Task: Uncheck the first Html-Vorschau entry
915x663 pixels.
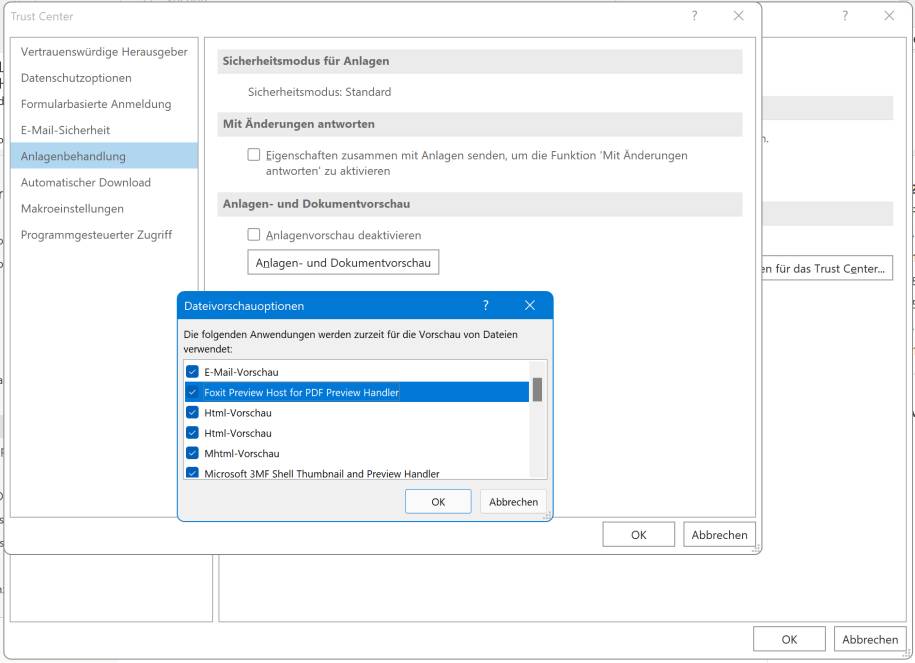Action: (x=191, y=412)
